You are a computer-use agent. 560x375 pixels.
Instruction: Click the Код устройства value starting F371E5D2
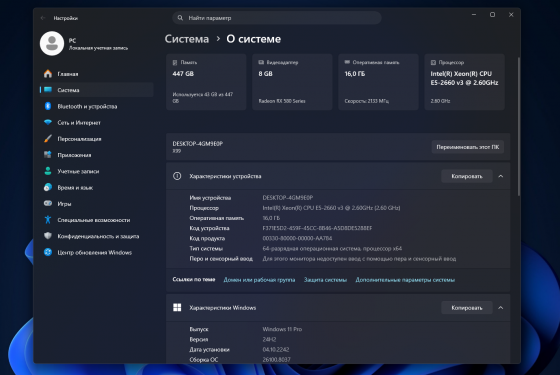coord(317,228)
